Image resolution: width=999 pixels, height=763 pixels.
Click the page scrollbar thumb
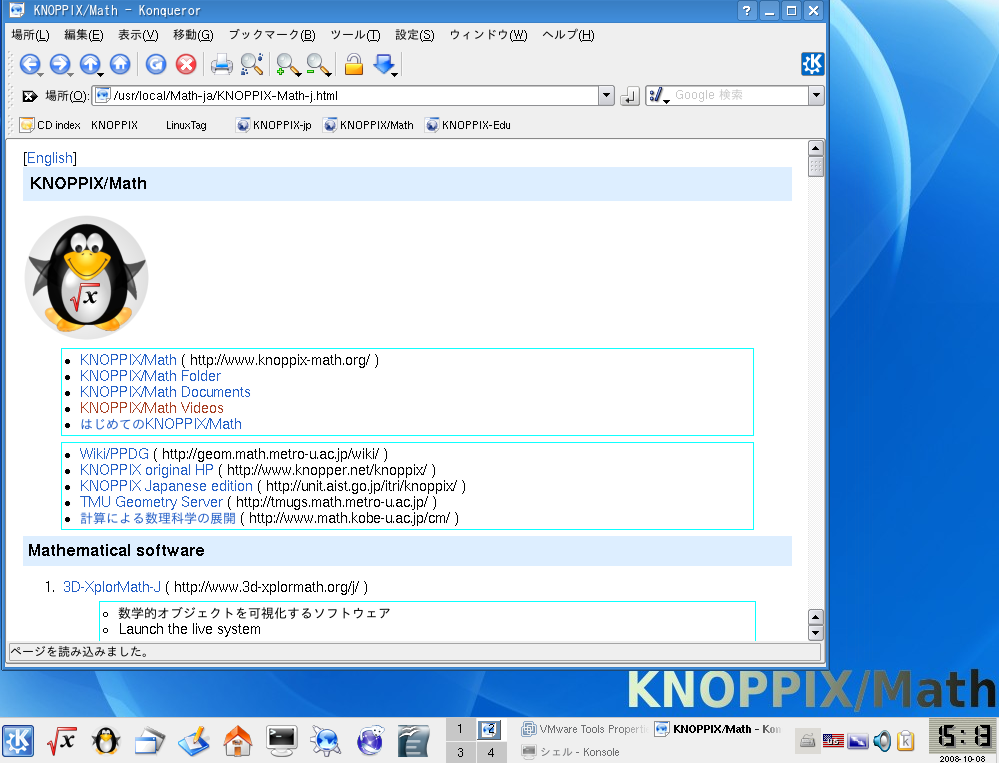click(816, 167)
